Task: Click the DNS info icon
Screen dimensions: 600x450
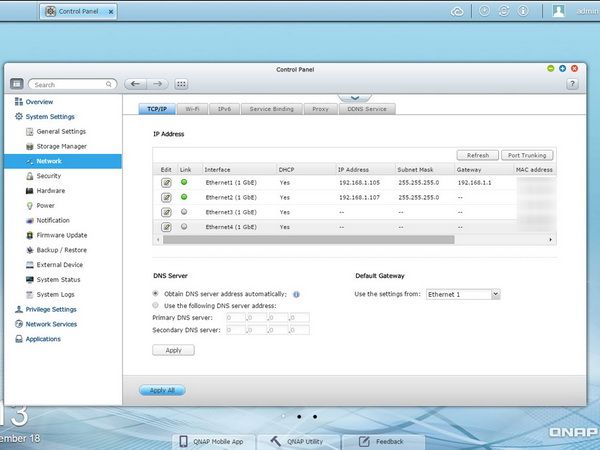Action: [296, 295]
